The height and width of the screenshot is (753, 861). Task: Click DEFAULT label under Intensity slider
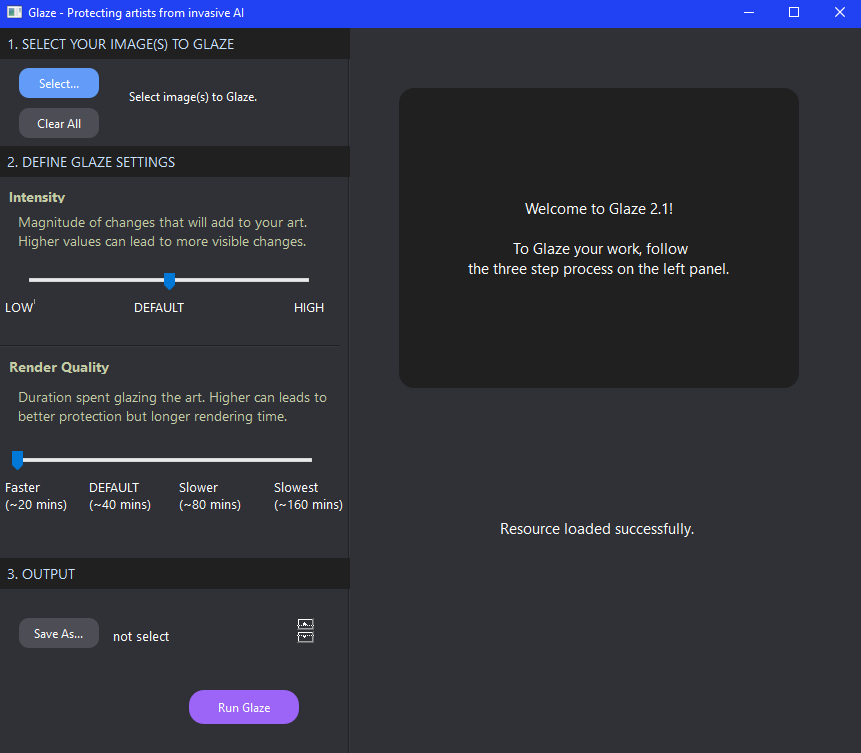(159, 308)
